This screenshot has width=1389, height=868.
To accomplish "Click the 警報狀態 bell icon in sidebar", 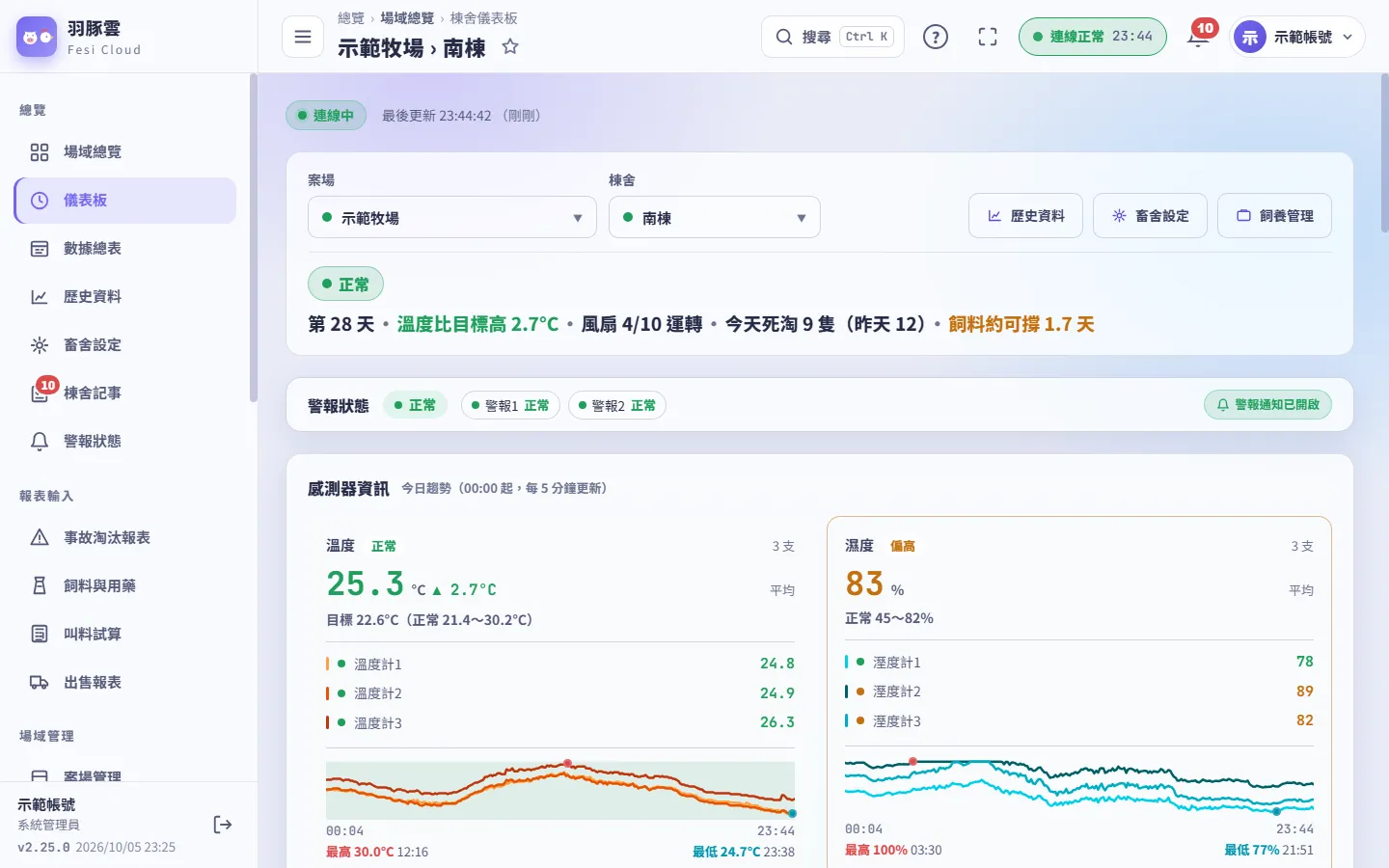I will (40, 441).
